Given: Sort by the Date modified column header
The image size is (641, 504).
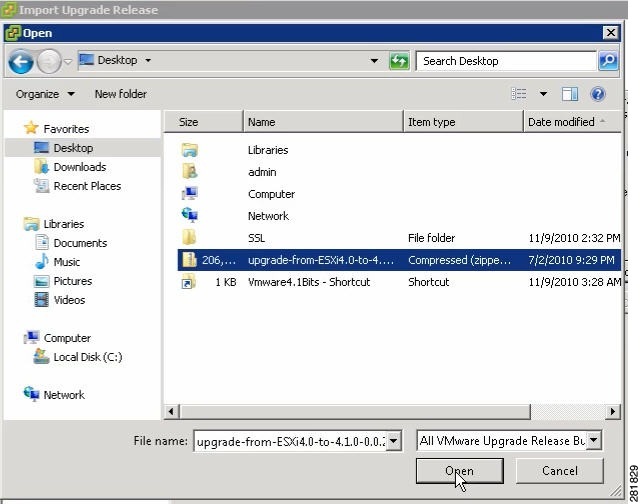Looking at the screenshot, I should coord(572,122).
